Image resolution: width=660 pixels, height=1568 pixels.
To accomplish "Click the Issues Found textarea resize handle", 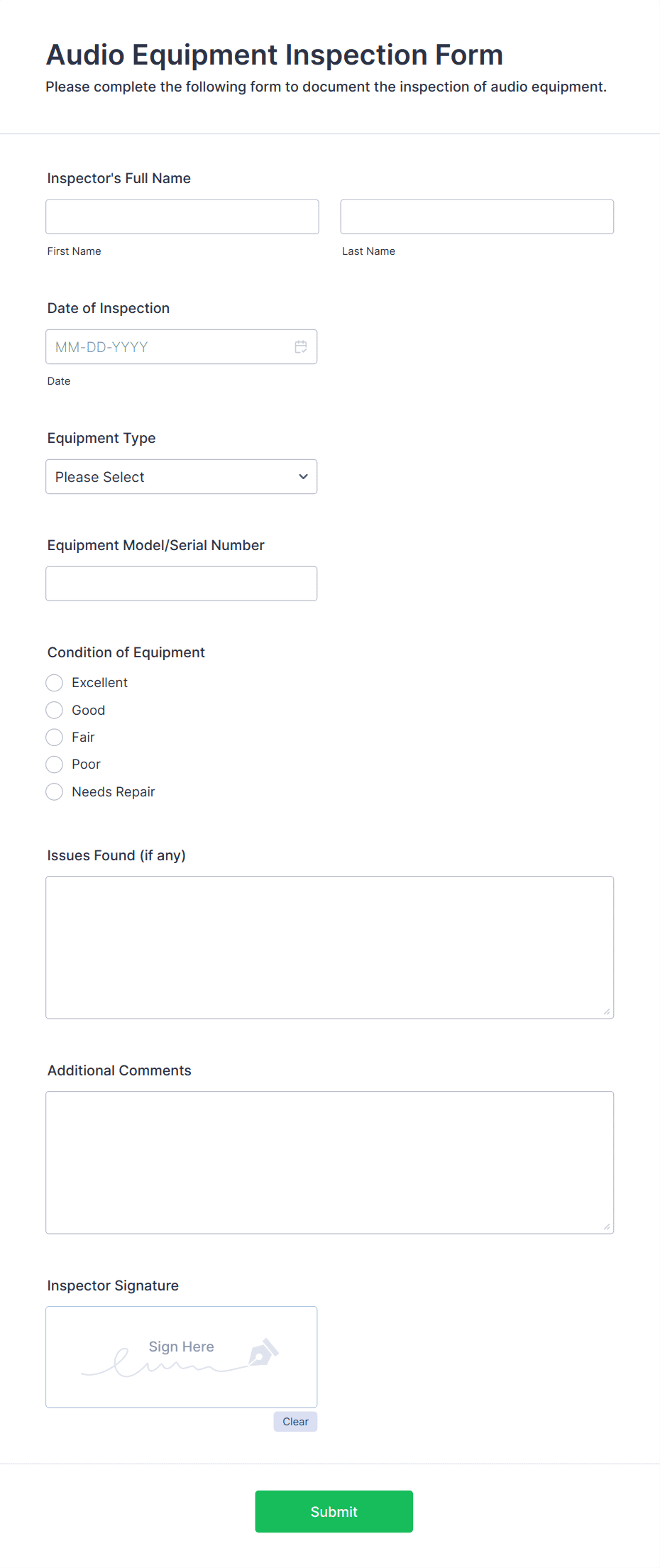I will [x=607, y=1011].
